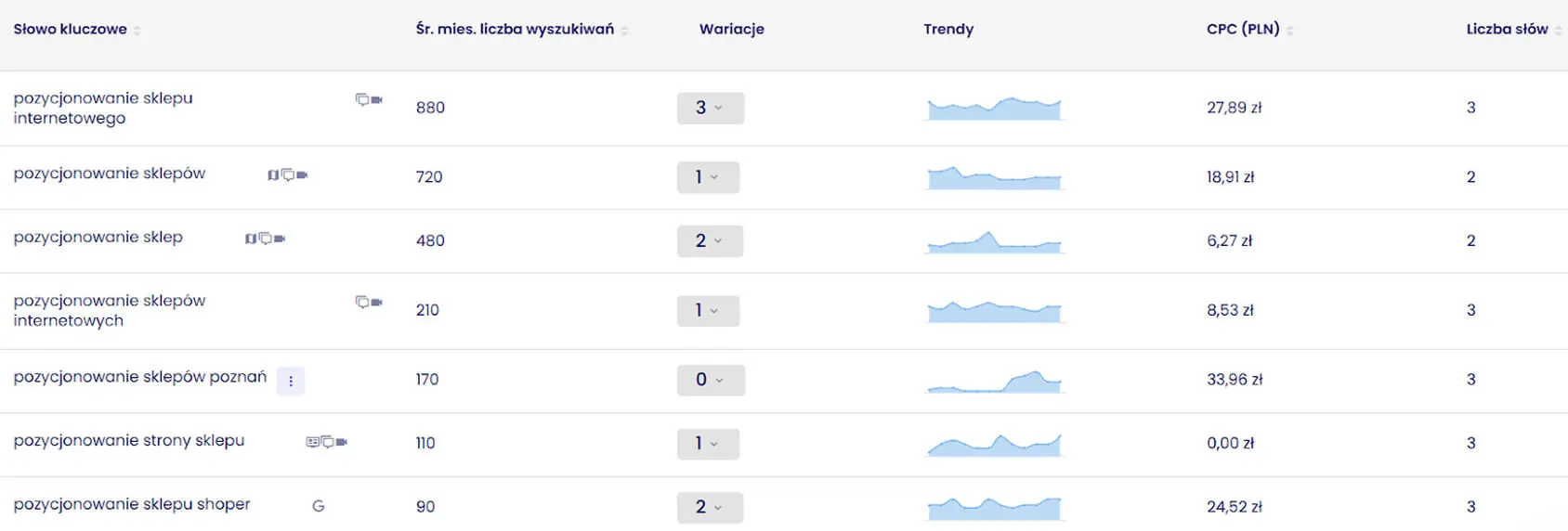Expand the 3 variations dropdown for pozycjonowanie sklepu internetowego
1568x531 pixels.
coord(711,108)
